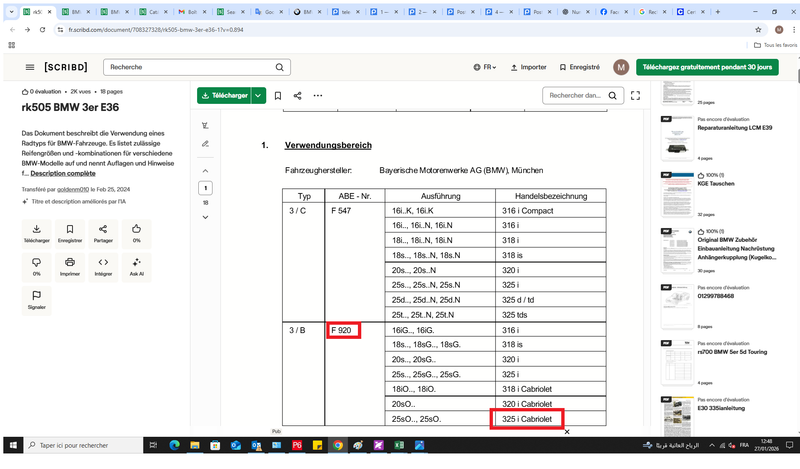Click the text selection tool icon

tap(205, 126)
